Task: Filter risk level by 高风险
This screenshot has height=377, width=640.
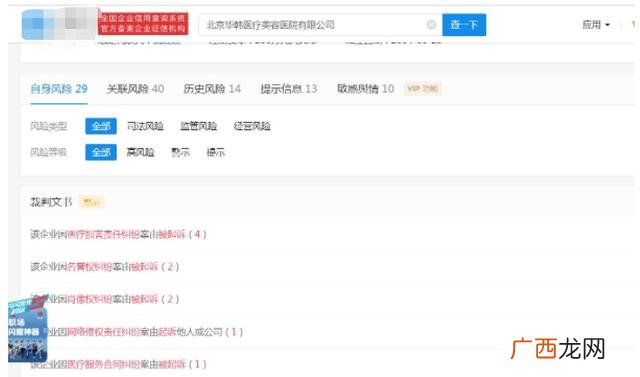Action: click(x=140, y=152)
